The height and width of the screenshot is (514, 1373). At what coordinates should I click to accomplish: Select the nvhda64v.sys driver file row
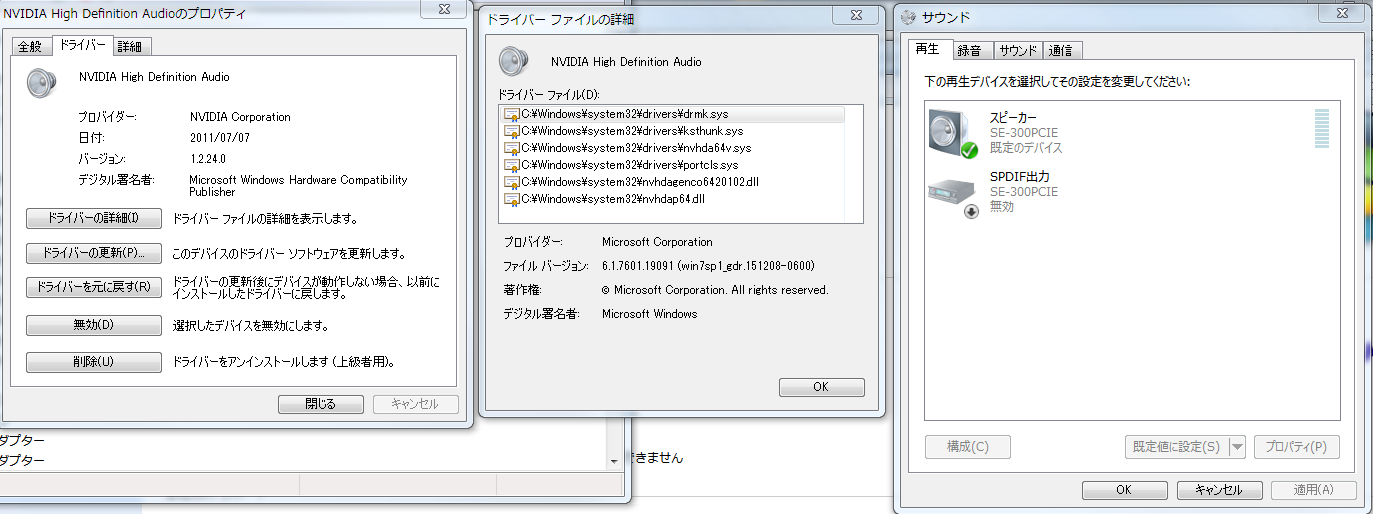[x=673, y=148]
